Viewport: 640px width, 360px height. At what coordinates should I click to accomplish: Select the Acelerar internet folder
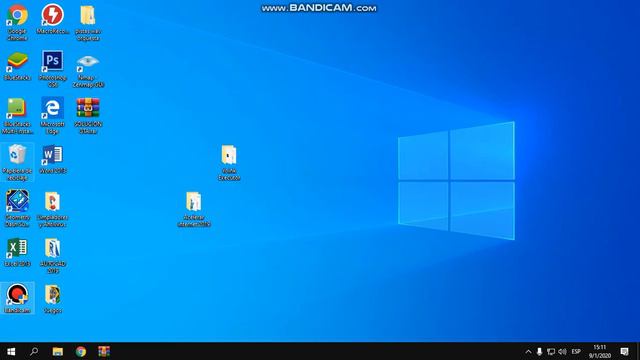coord(194,209)
